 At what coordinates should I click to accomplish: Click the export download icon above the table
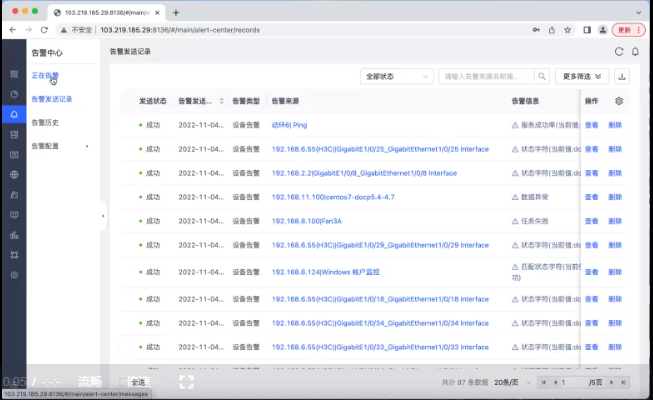click(624, 76)
